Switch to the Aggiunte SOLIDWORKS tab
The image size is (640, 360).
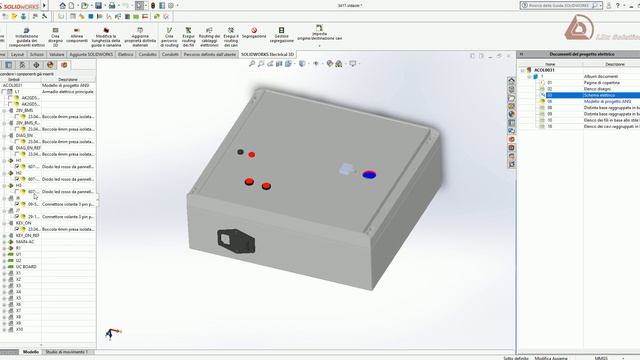point(91,54)
